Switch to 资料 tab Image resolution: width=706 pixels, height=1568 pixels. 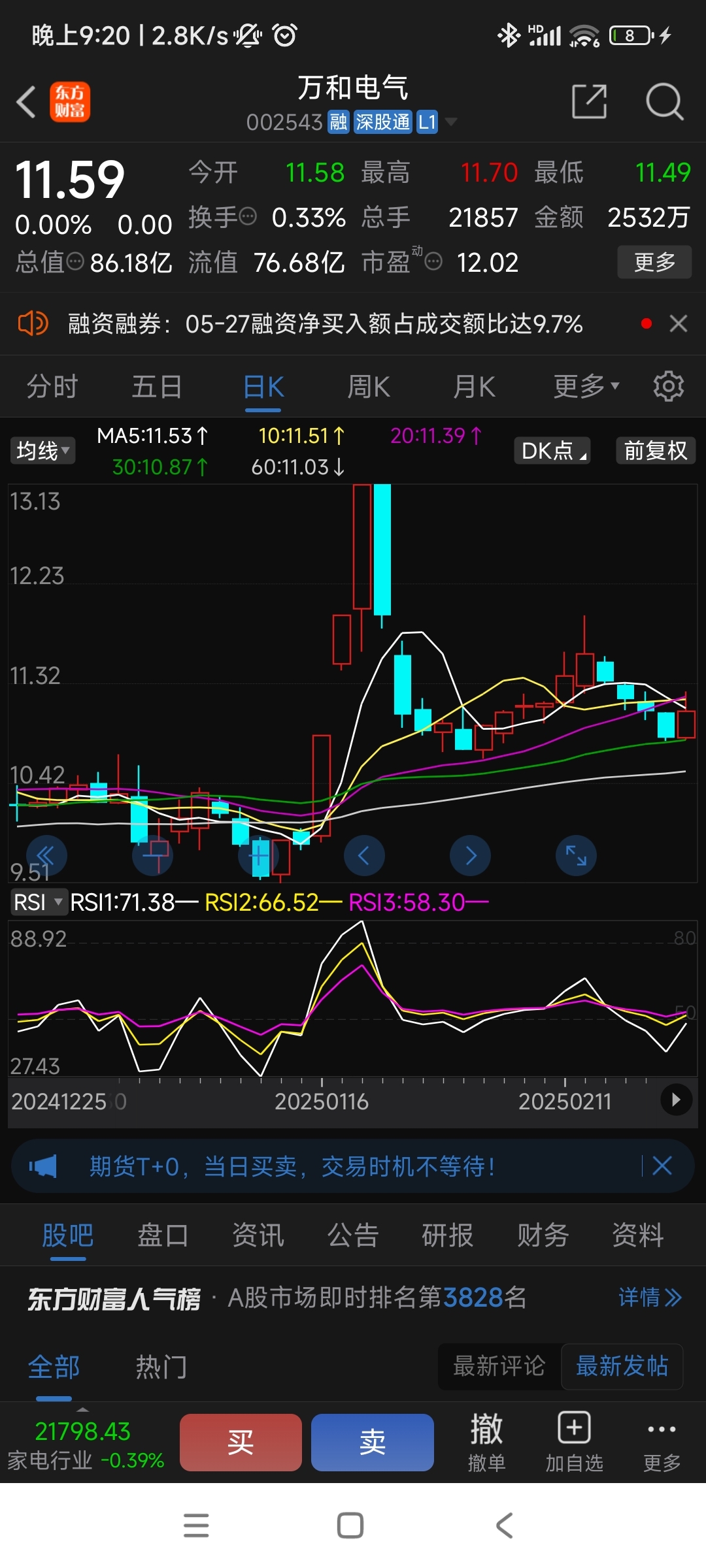point(638,1235)
